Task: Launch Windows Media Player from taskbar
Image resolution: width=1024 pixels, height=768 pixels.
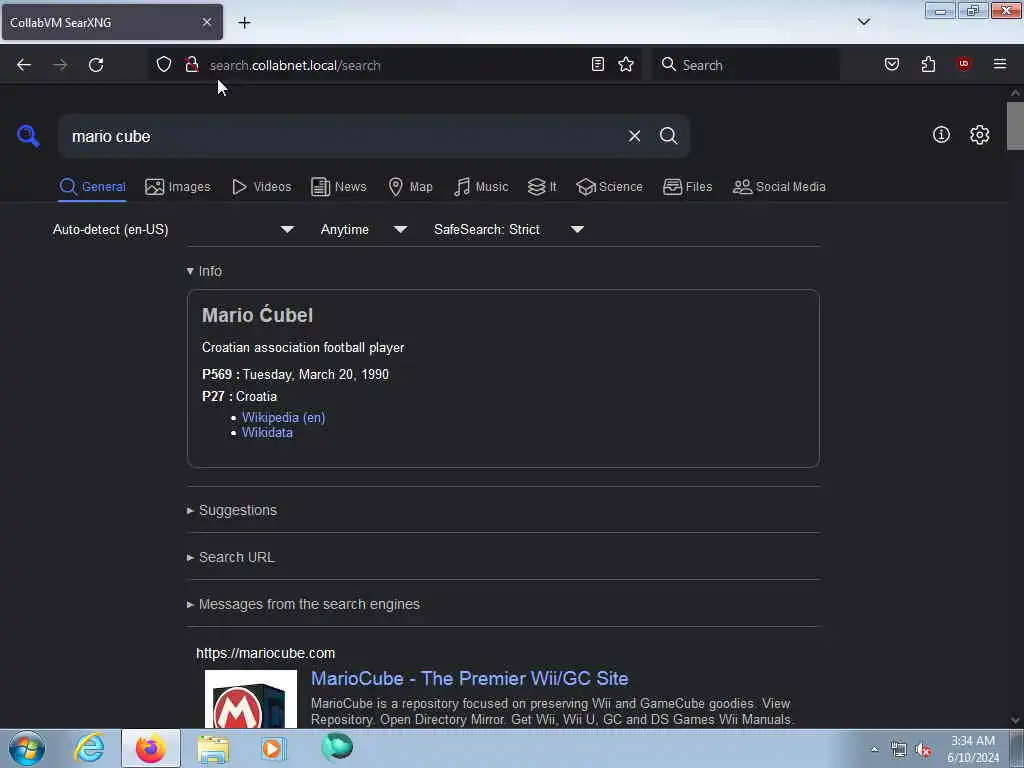Action: (273, 748)
